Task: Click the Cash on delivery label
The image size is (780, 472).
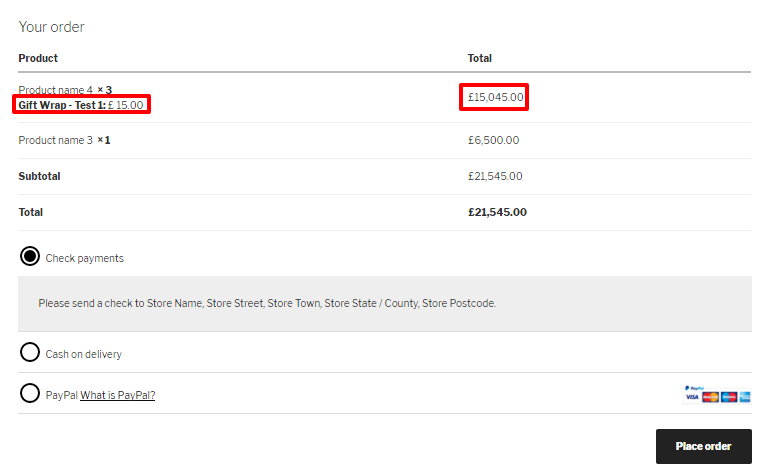Action: 84,354
